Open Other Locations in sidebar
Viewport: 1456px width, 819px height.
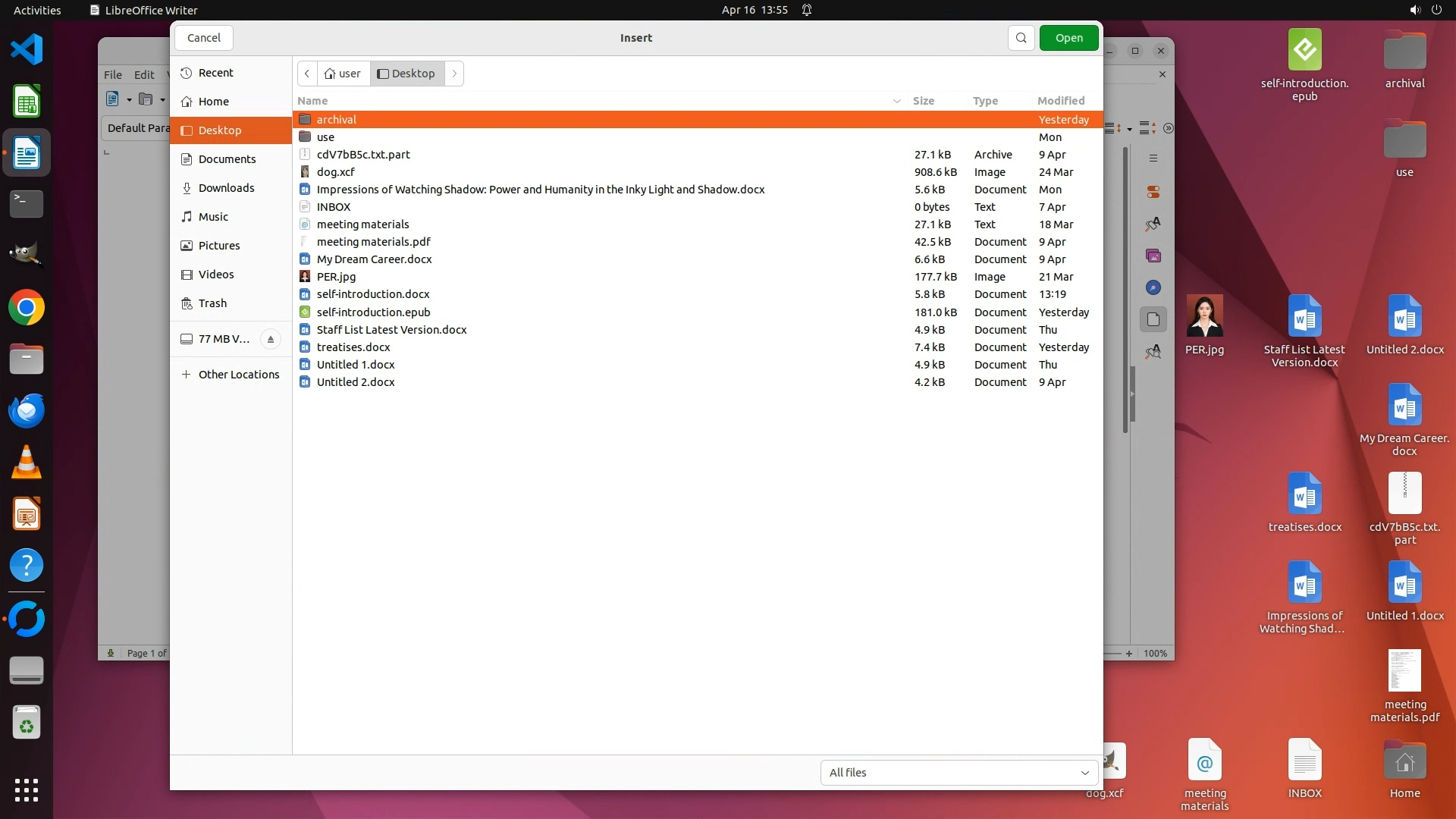tap(238, 375)
